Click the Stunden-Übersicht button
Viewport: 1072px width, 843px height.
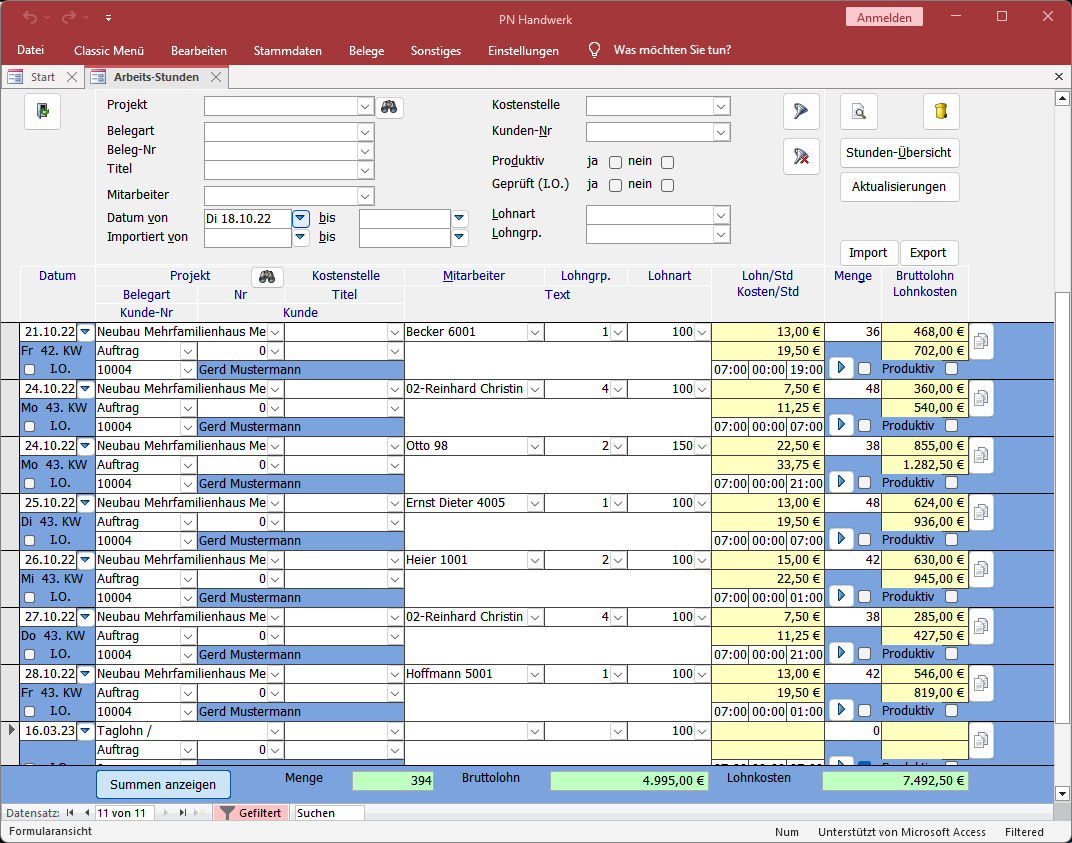[x=900, y=153]
